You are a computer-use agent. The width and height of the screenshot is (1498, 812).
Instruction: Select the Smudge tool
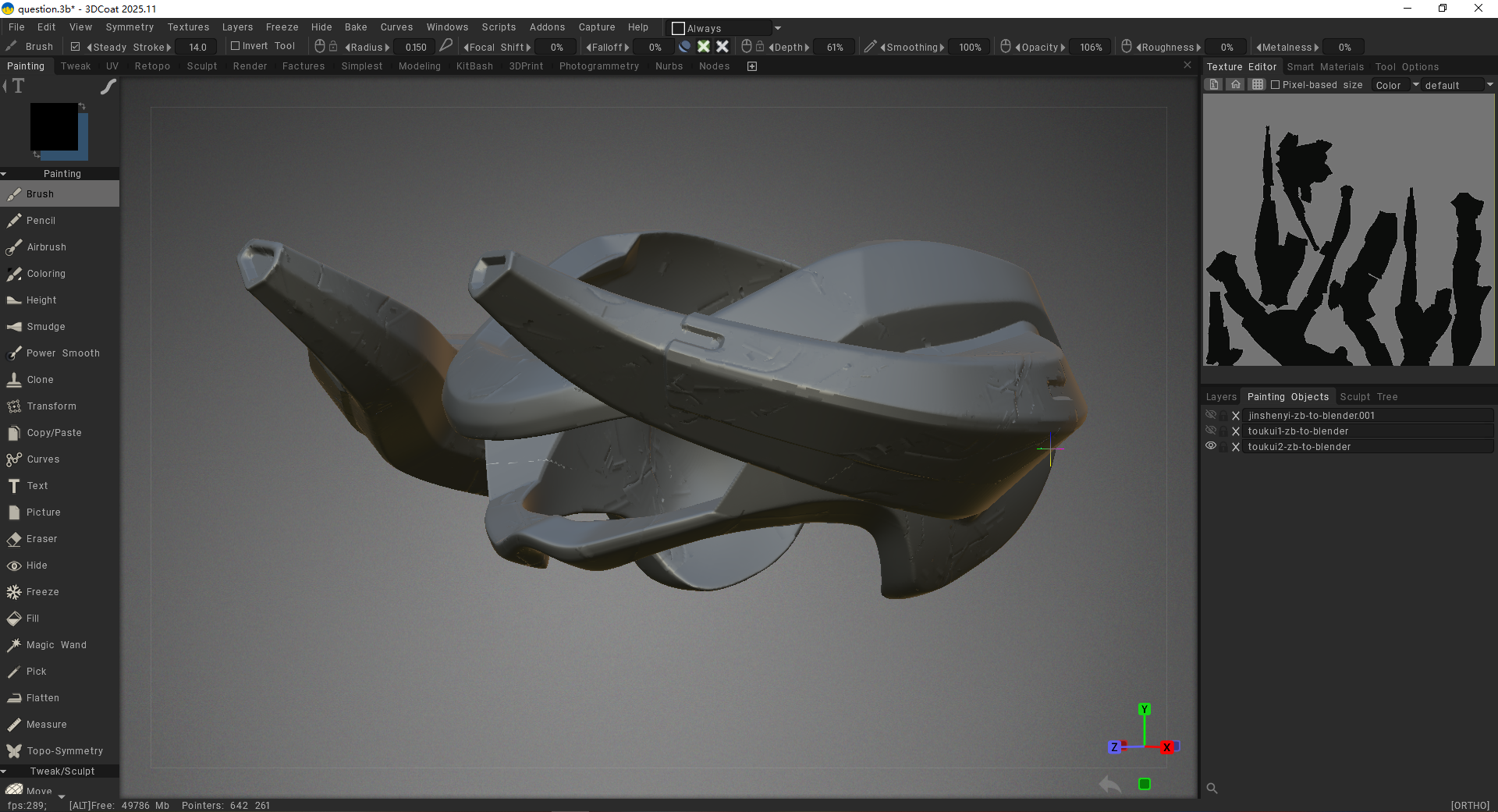tap(45, 327)
